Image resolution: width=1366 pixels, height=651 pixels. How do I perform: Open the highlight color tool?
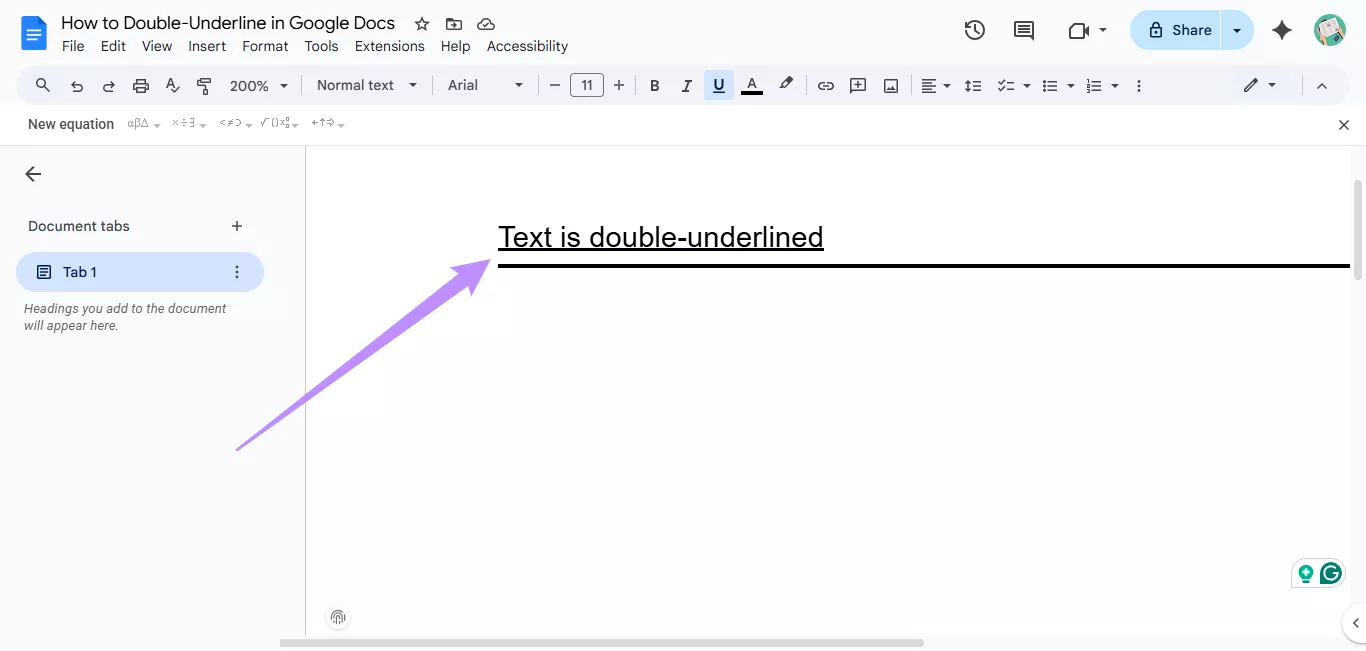pyautogui.click(x=786, y=85)
